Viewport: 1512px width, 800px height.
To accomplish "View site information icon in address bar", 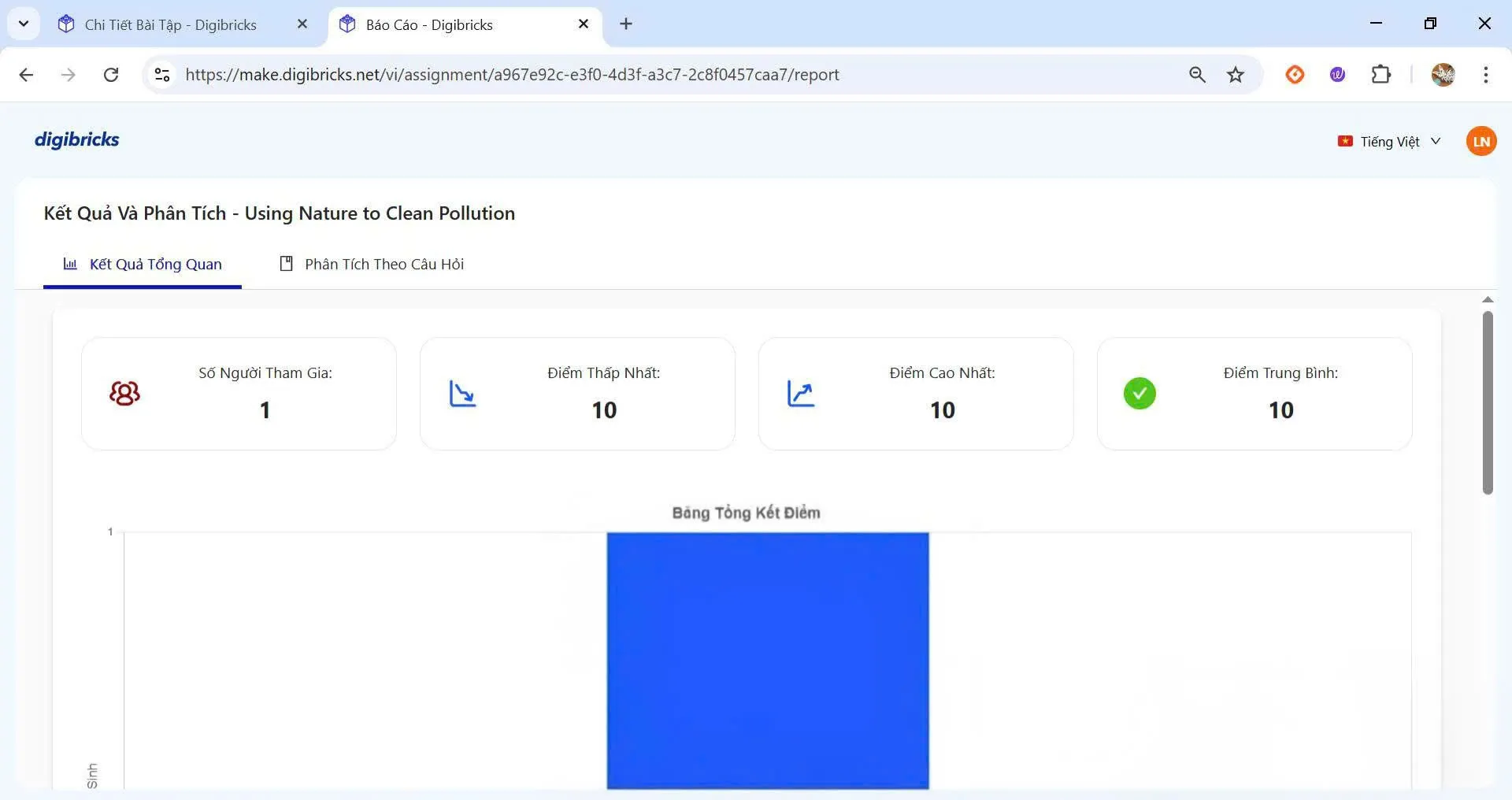I will click(162, 75).
